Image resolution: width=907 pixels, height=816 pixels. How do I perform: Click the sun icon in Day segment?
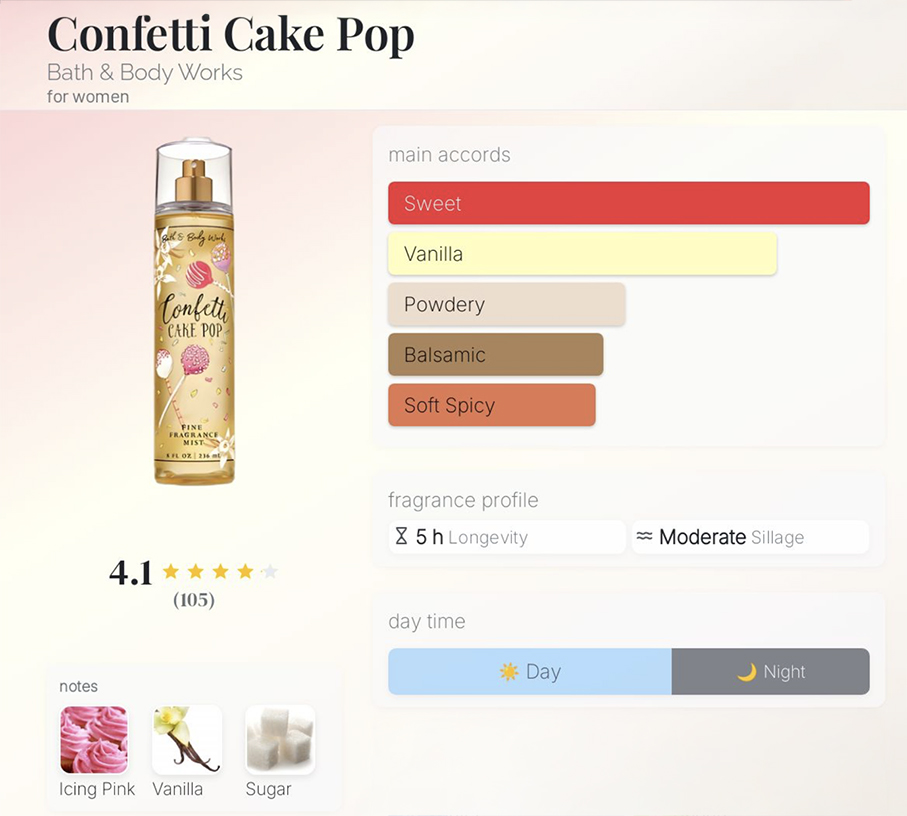pos(509,671)
